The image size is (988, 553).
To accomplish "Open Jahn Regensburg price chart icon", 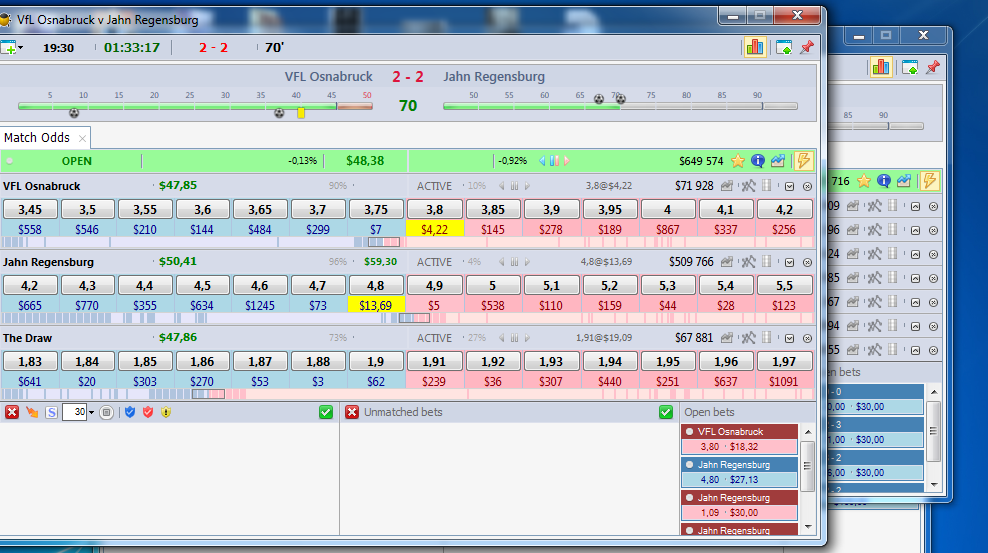I will [727, 261].
